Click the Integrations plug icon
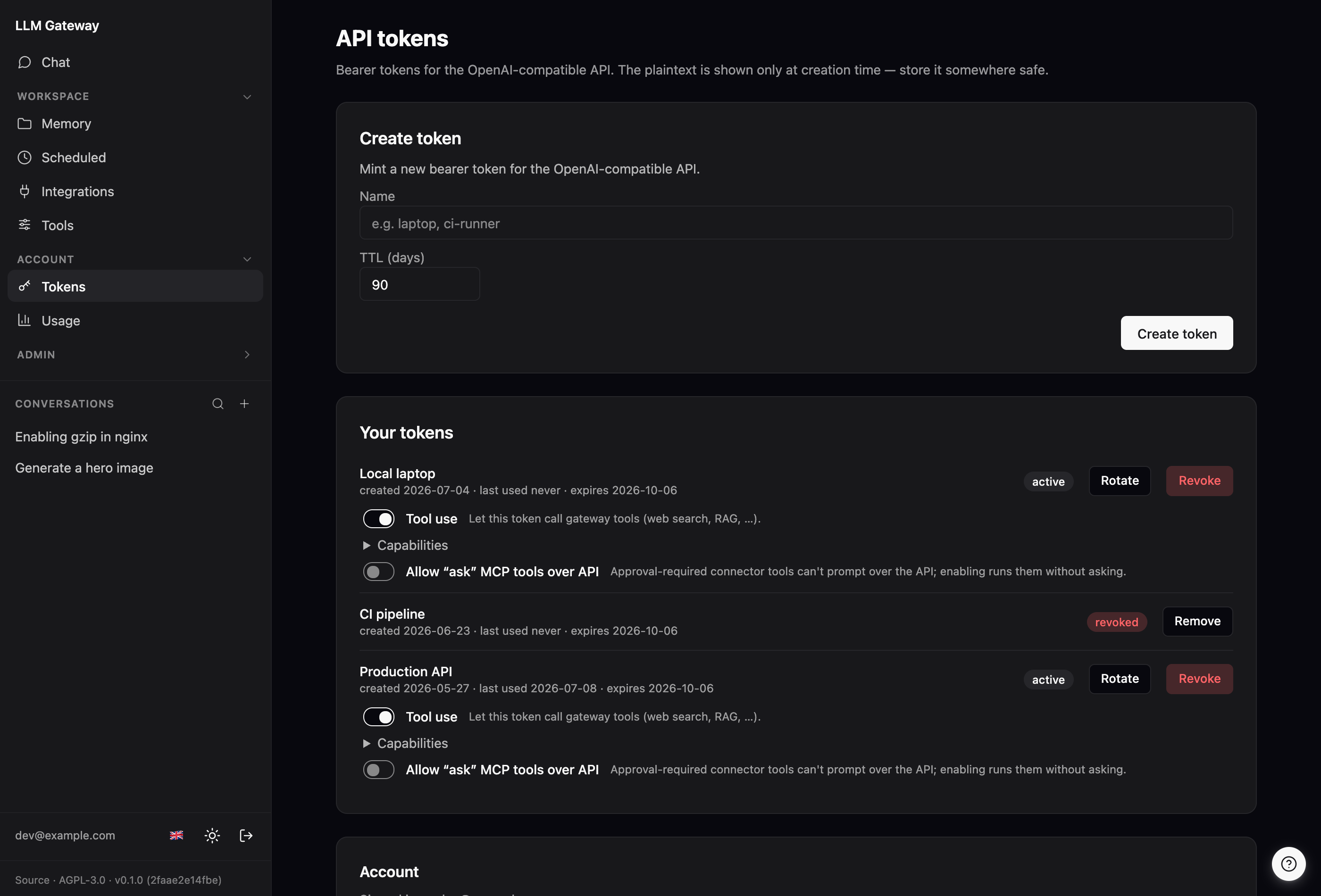This screenshot has width=1321, height=896. [25, 191]
